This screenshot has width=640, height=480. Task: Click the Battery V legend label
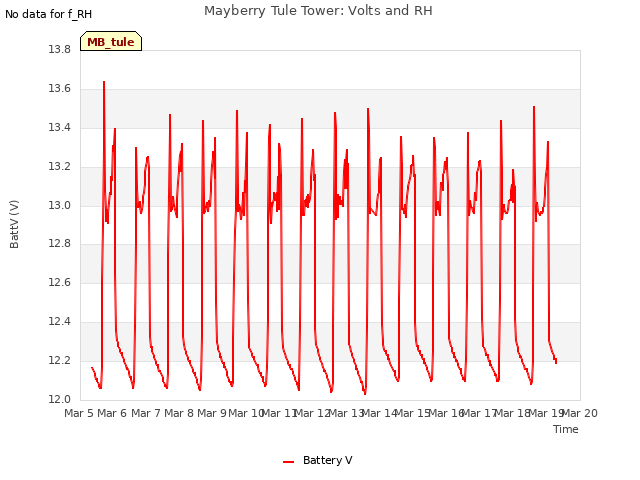[x=327, y=460]
